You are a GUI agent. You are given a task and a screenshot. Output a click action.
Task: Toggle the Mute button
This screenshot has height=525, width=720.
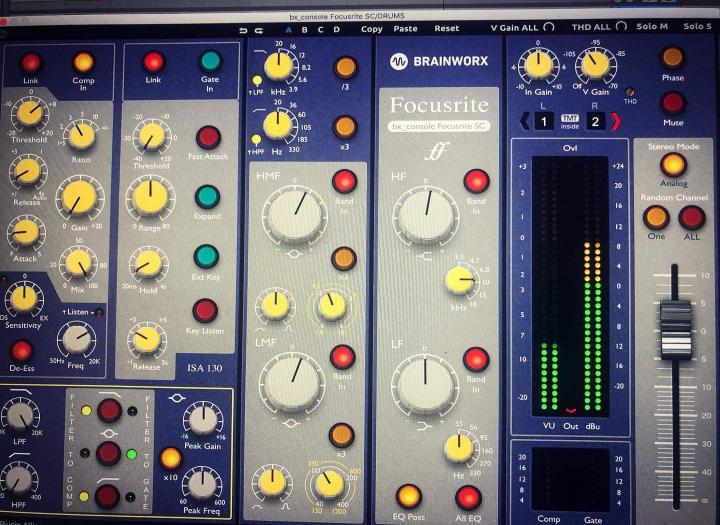click(x=672, y=102)
